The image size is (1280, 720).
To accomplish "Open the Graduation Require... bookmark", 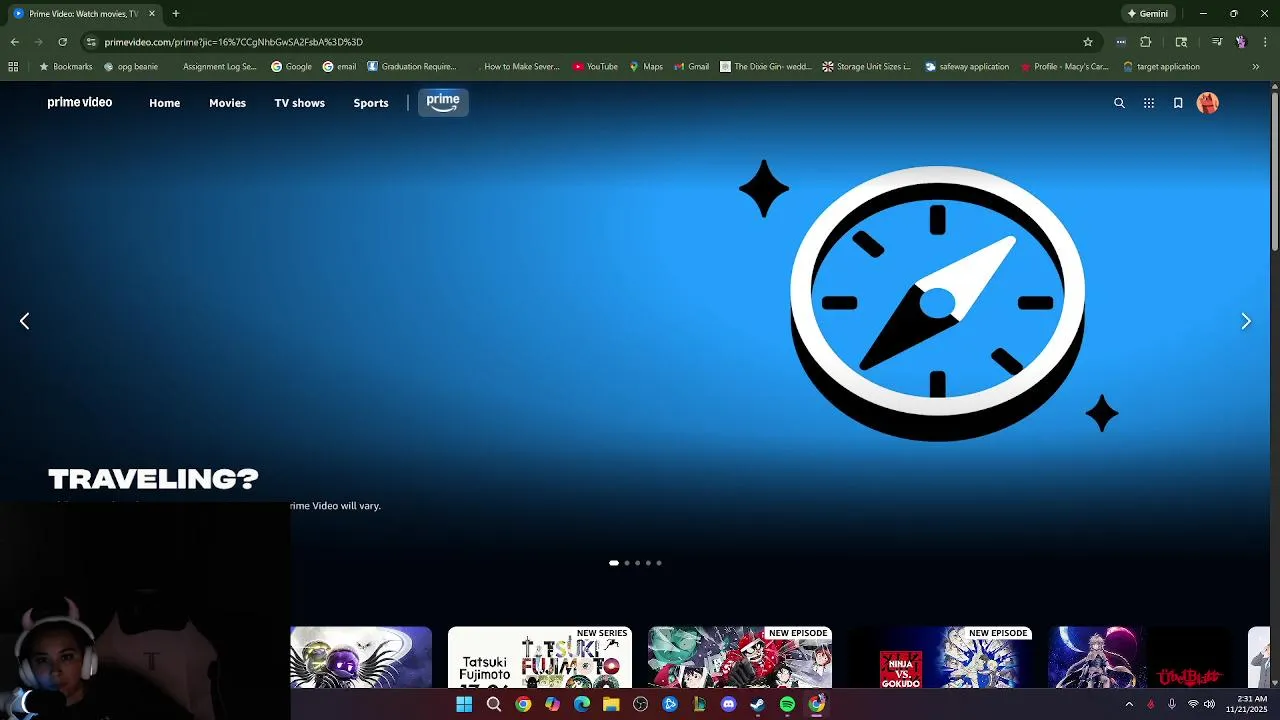I will click(x=412, y=67).
